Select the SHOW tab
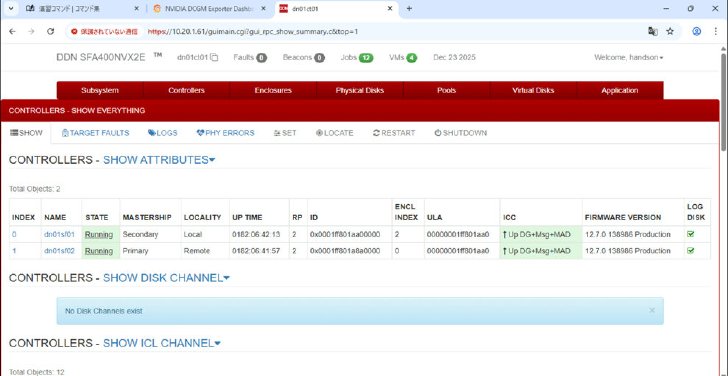 point(26,133)
